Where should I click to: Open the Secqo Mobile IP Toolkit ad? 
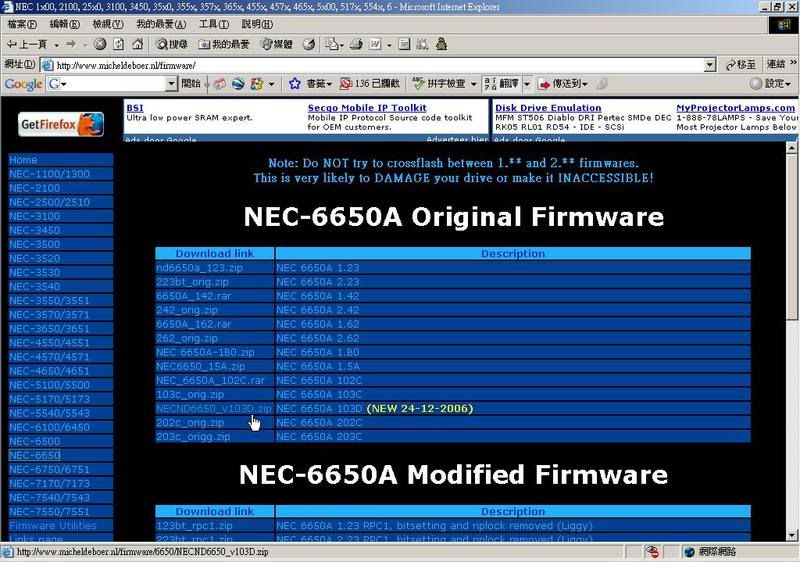pyautogui.click(x=367, y=108)
